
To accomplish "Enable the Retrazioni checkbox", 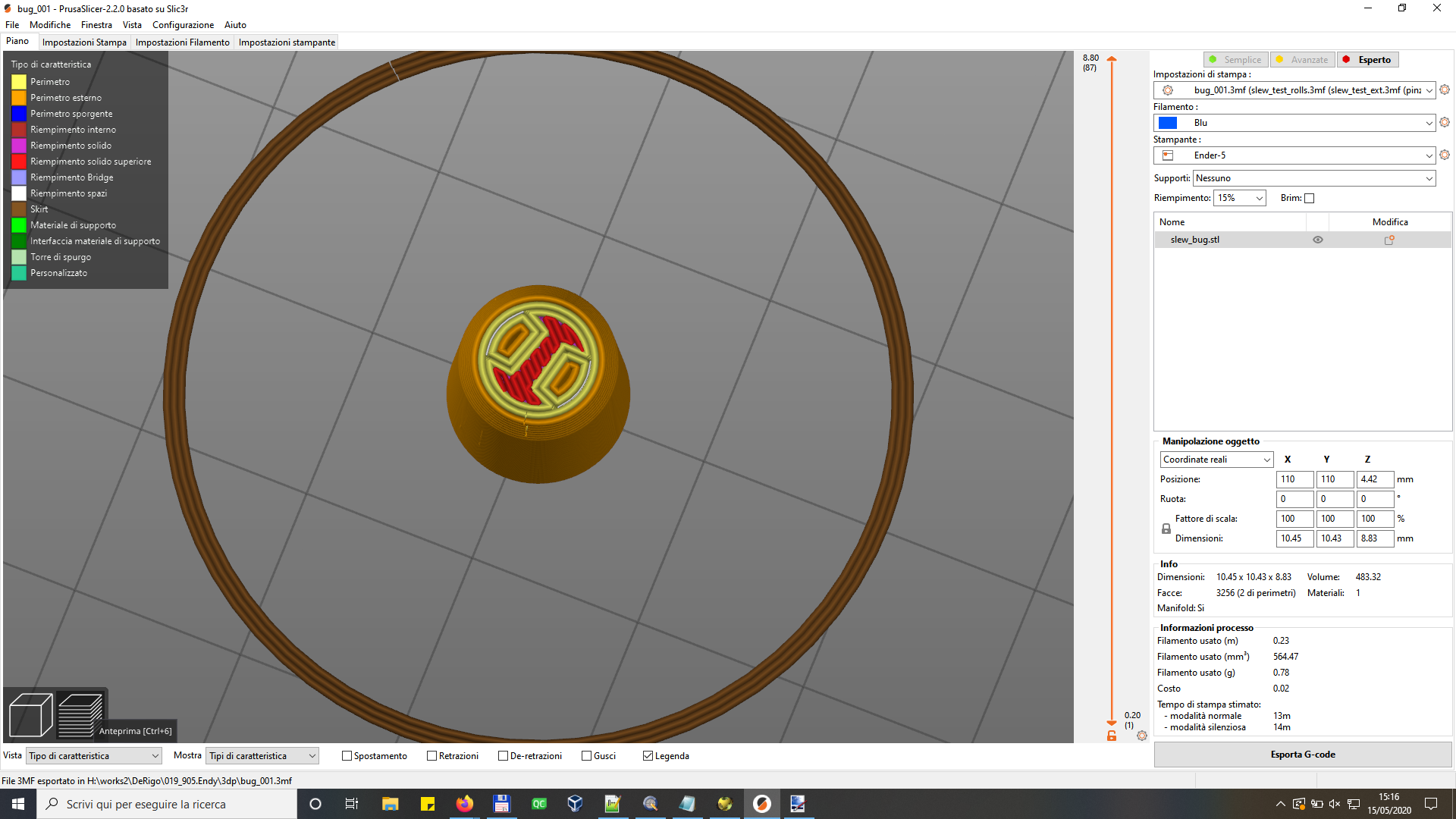I will (x=431, y=756).
